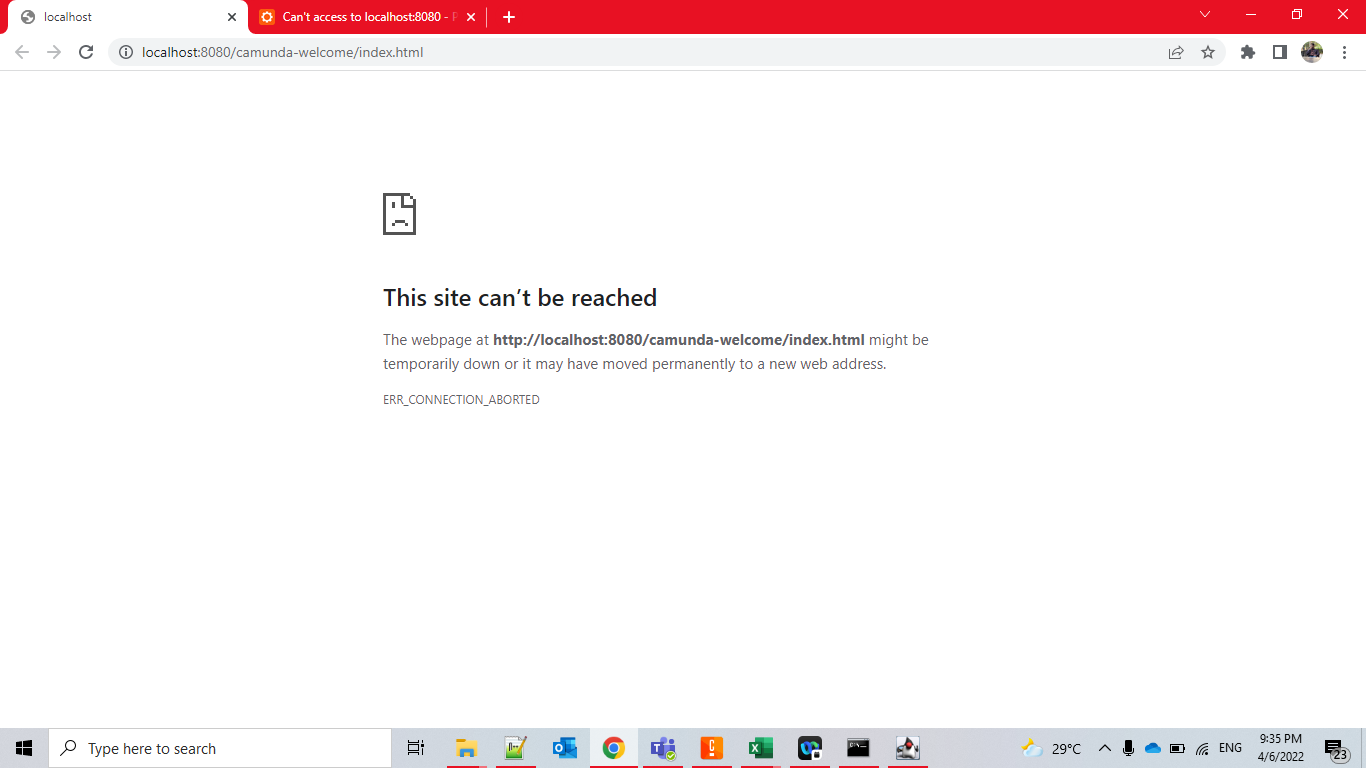1366x768 pixels.
Task: Click the sad page error icon
Action: (399, 214)
